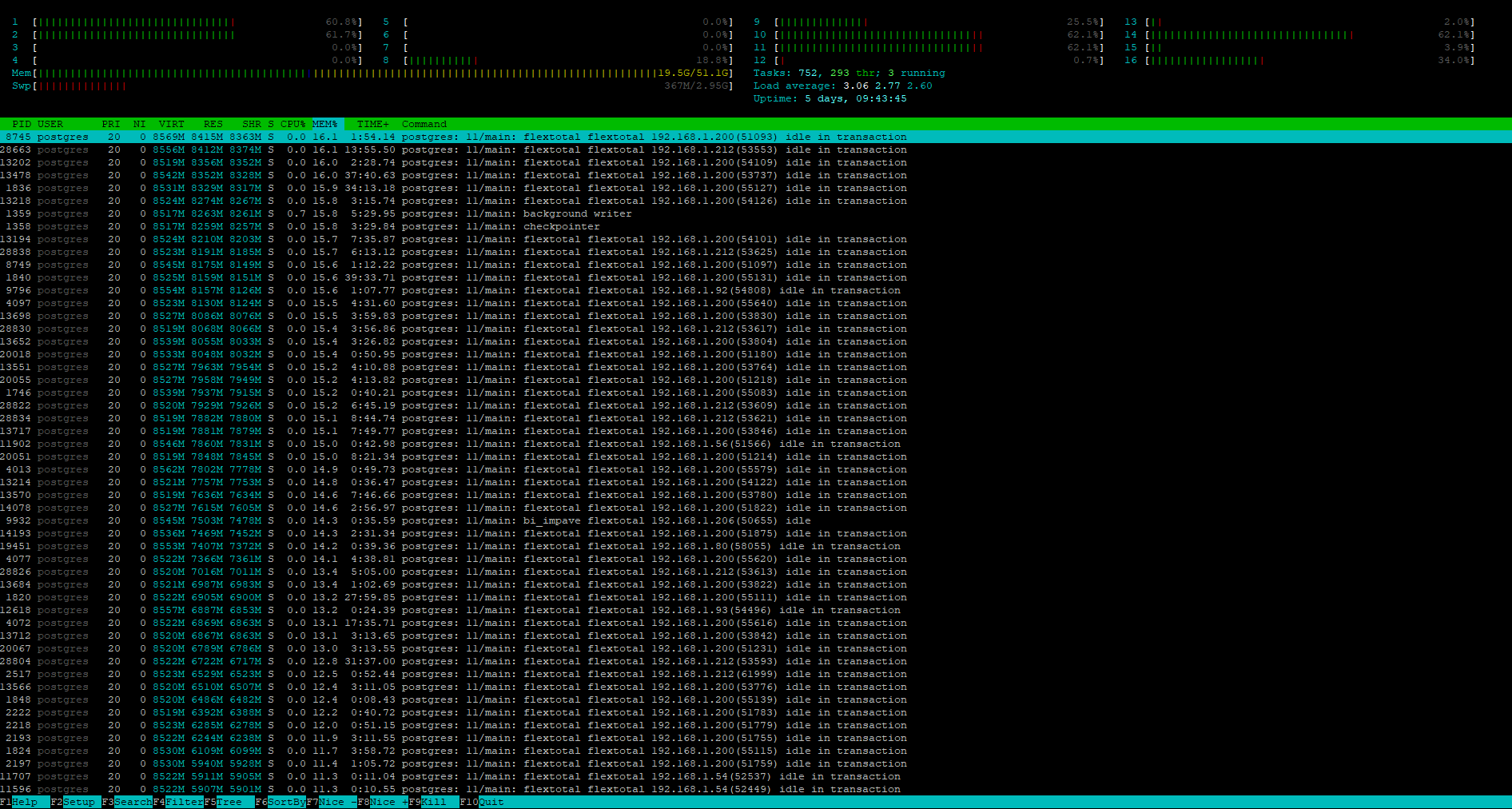Select process row PID 1836
The height and width of the screenshot is (809, 1512).
(756, 188)
